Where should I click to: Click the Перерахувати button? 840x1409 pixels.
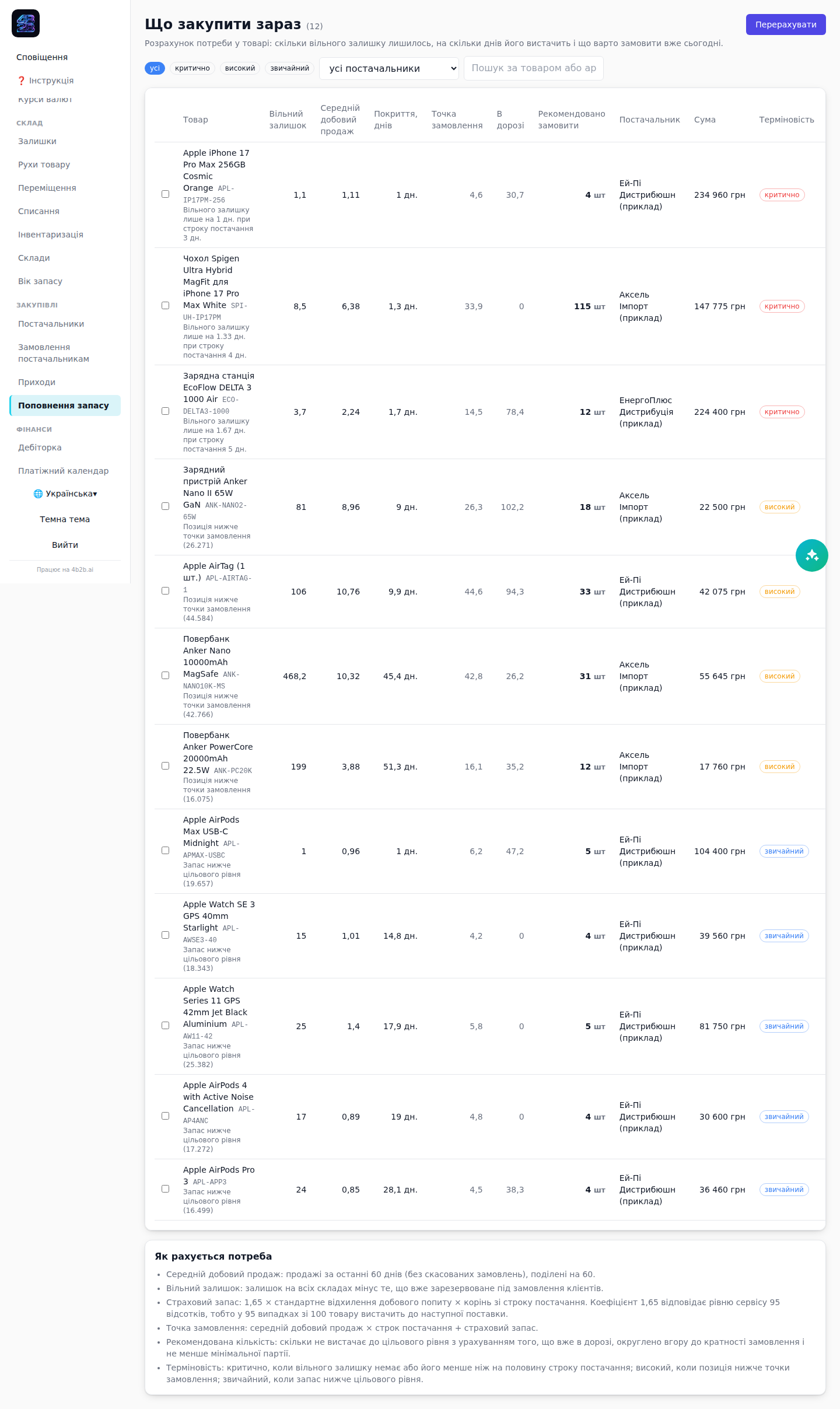point(786,25)
